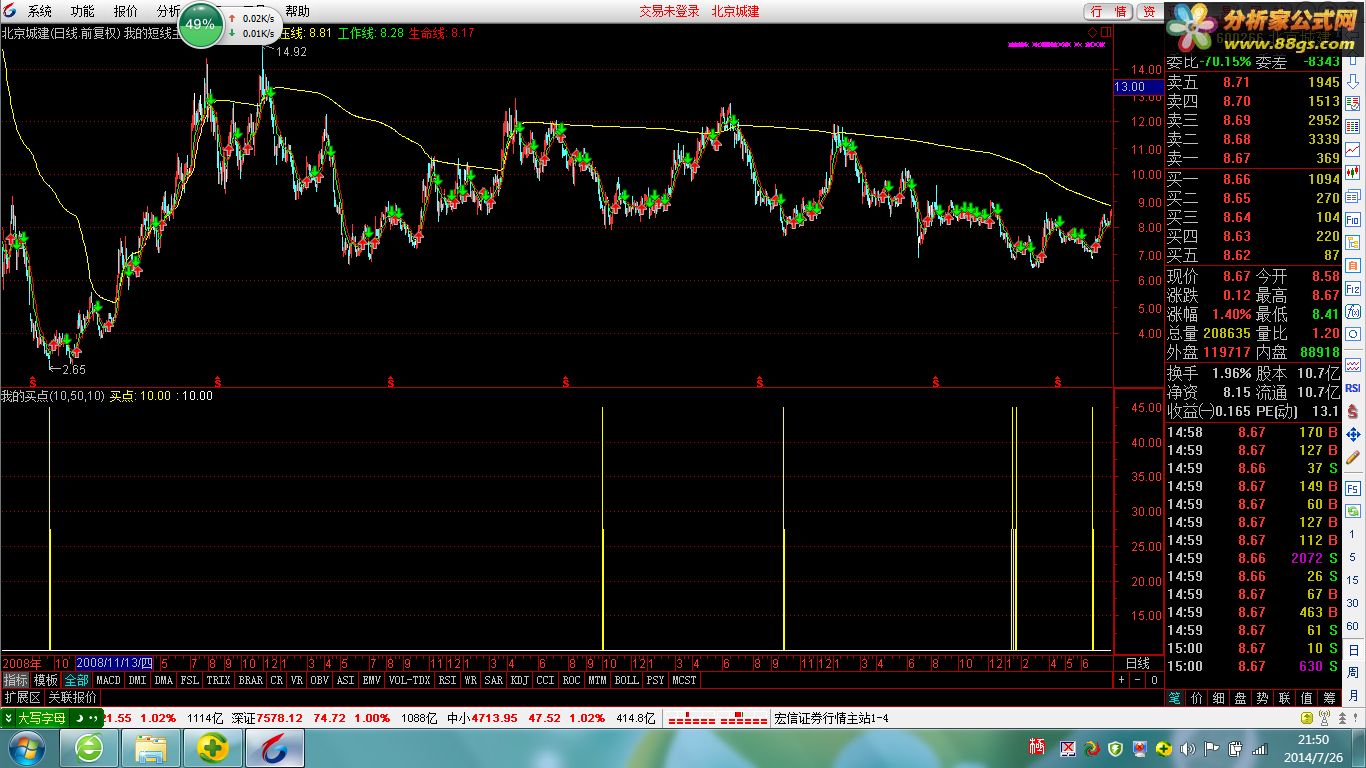Open the 功能 menu

click(x=82, y=11)
